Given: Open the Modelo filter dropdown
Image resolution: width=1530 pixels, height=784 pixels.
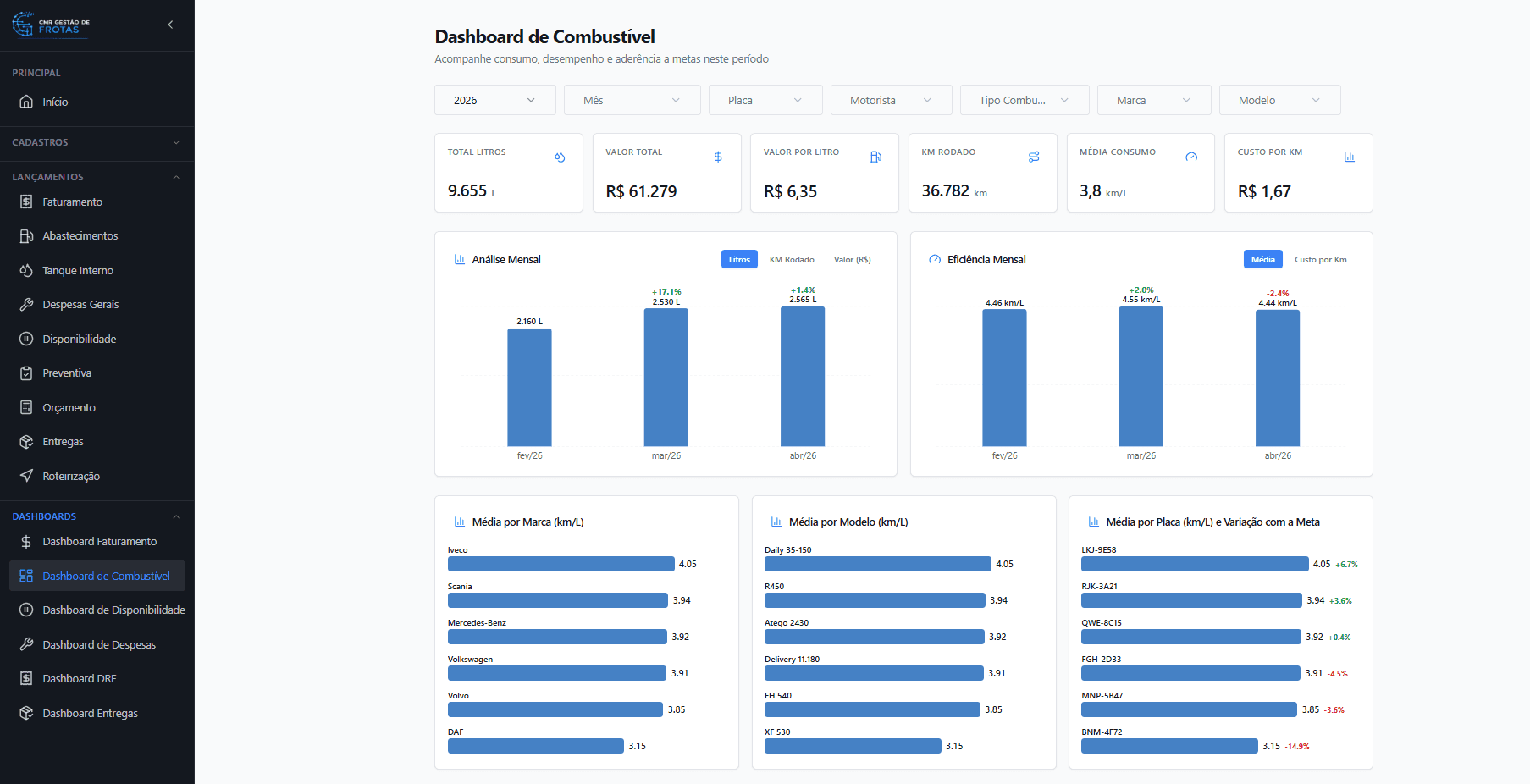Looking at the screenshot, I should coord(1279,100).
